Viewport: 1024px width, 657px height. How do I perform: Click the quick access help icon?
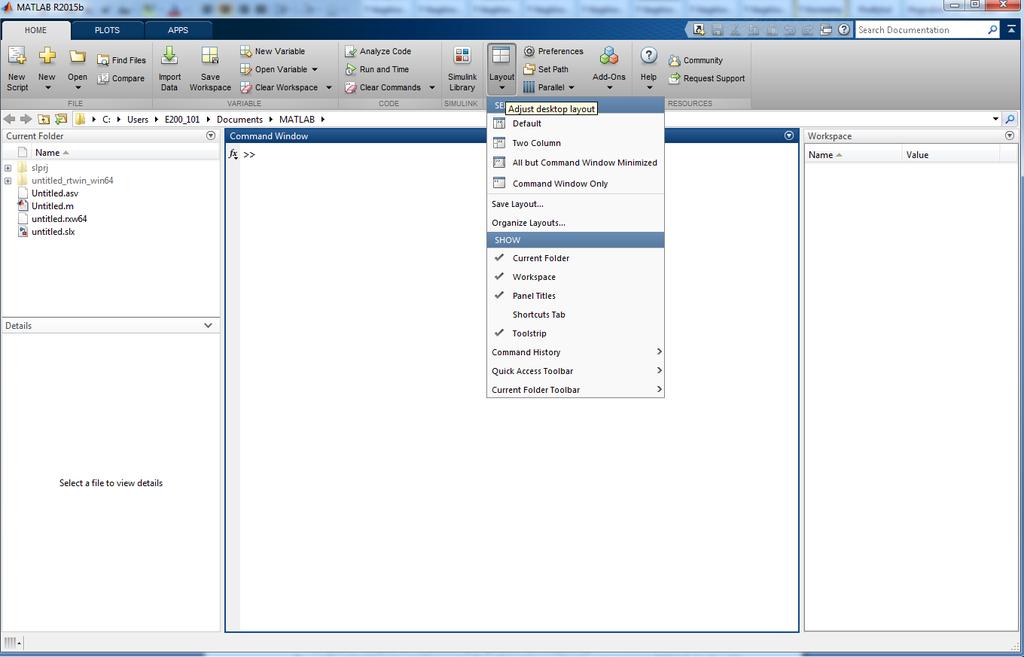[844, 30]
